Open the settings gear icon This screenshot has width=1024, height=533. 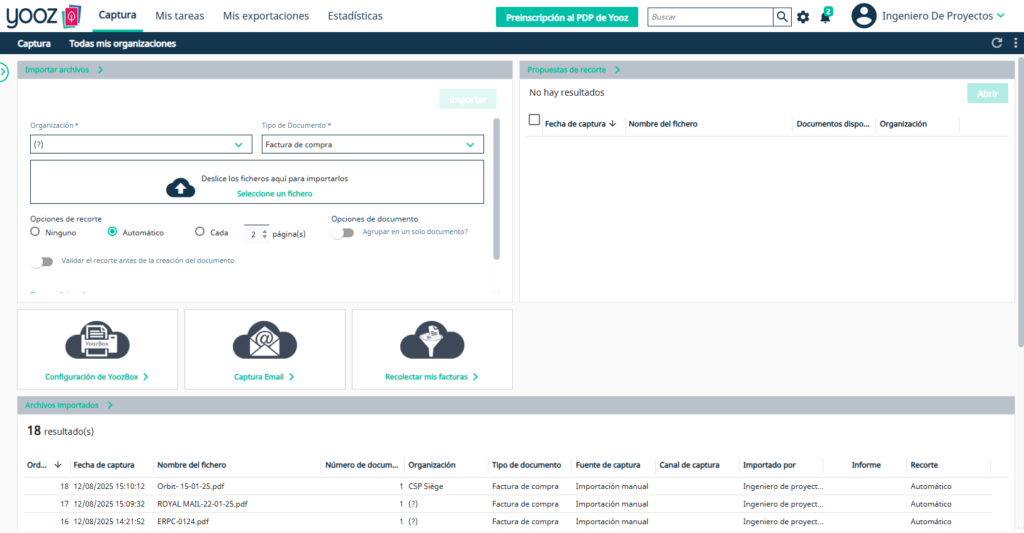click(803, 17)
